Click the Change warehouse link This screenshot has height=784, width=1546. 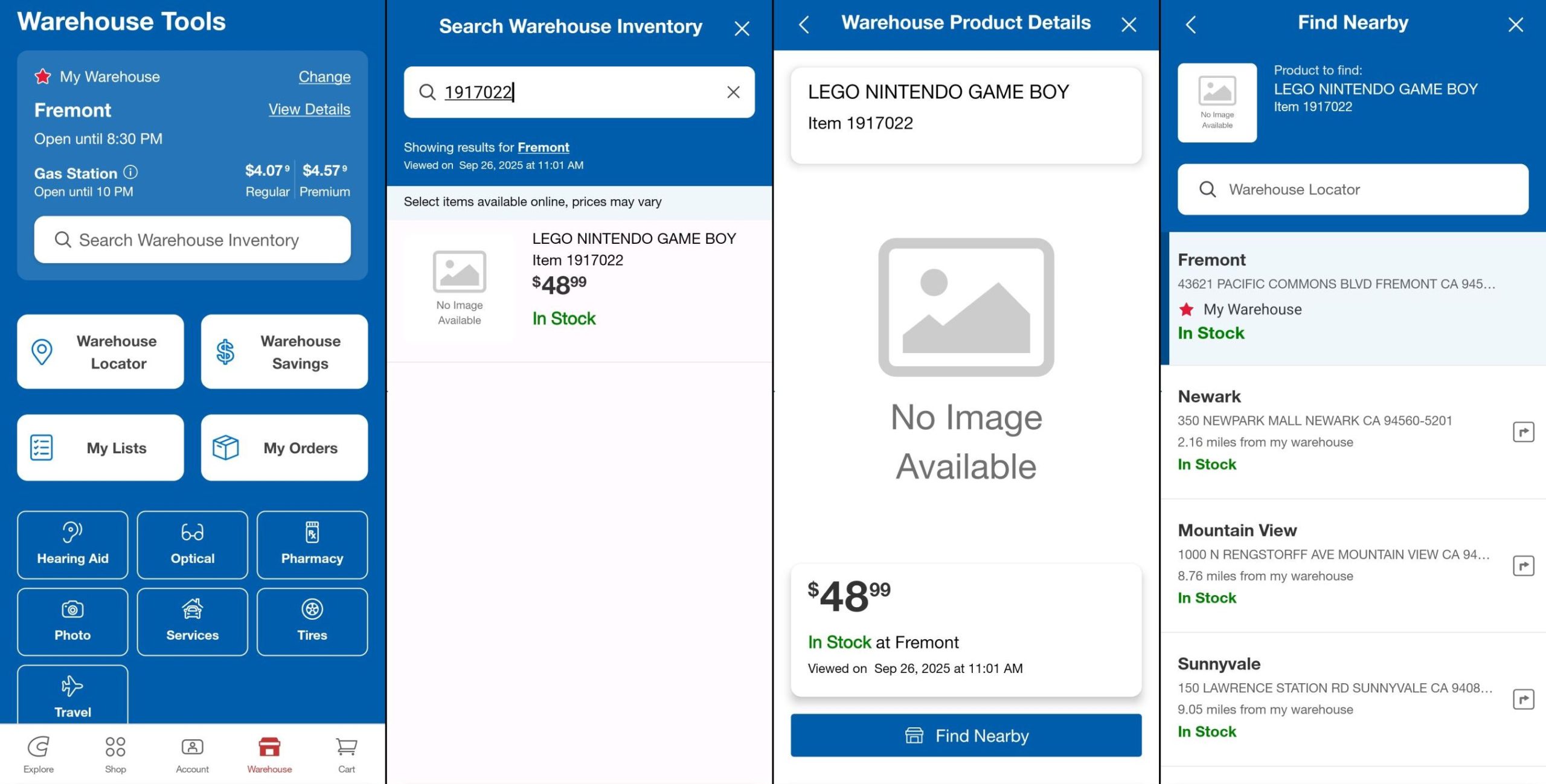tap(324, 77)
